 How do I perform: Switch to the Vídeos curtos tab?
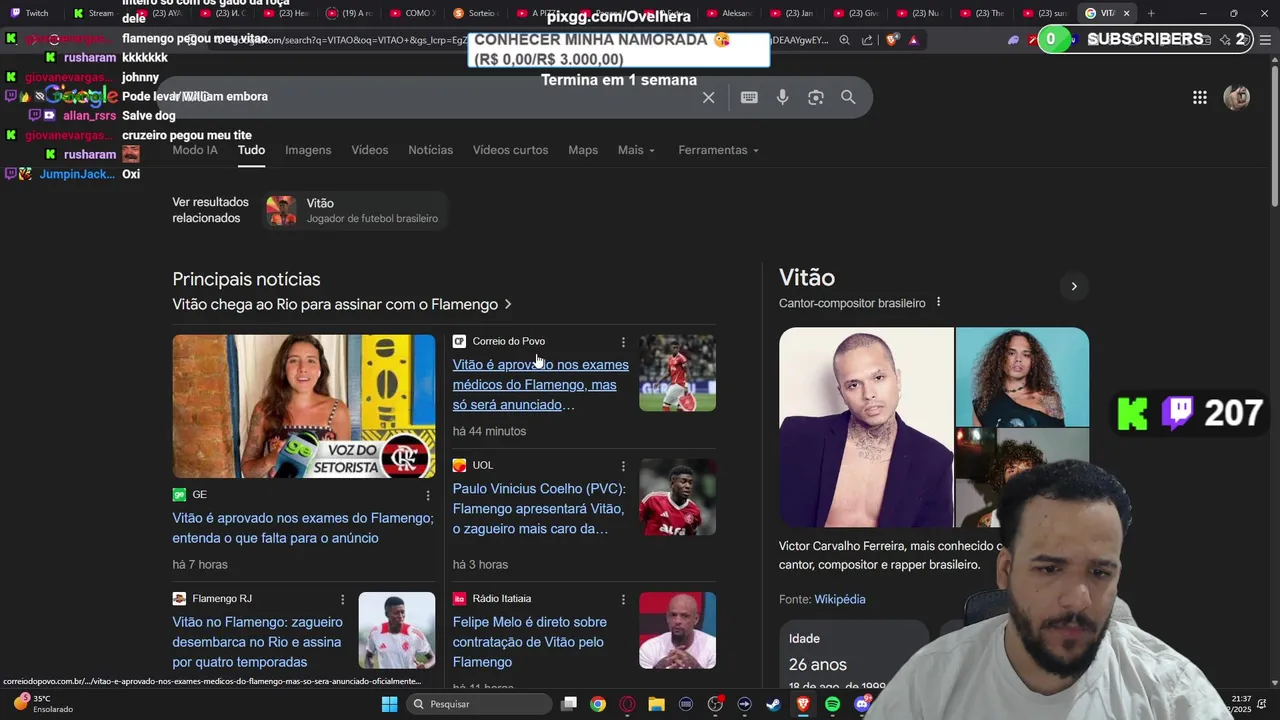tap(510, 150)
